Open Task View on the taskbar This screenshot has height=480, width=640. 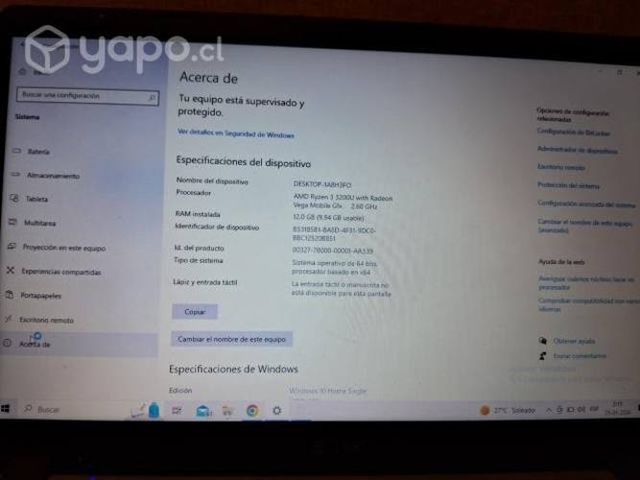tap(177, 411)
